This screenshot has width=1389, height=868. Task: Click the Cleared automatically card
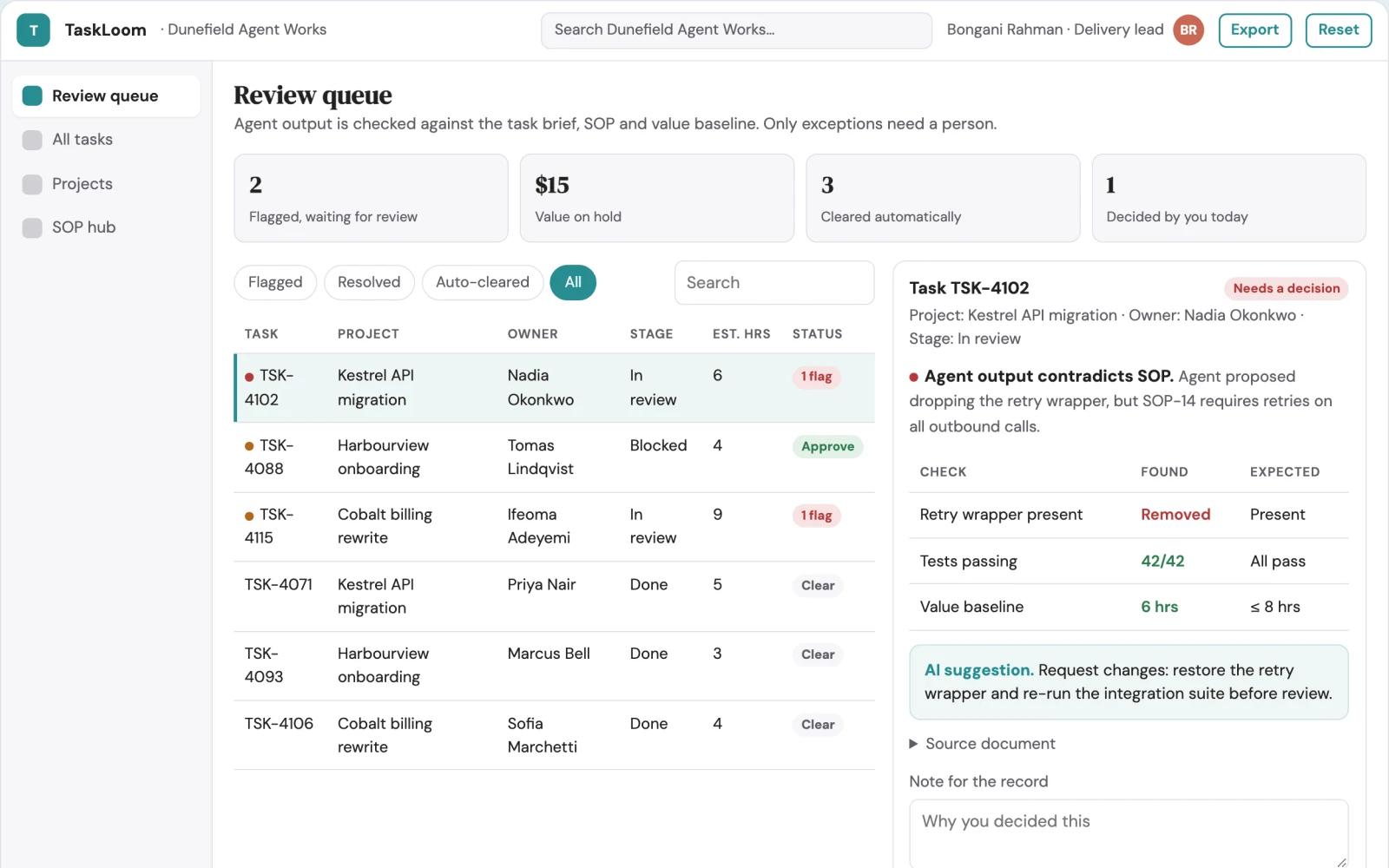click(943, 198)
